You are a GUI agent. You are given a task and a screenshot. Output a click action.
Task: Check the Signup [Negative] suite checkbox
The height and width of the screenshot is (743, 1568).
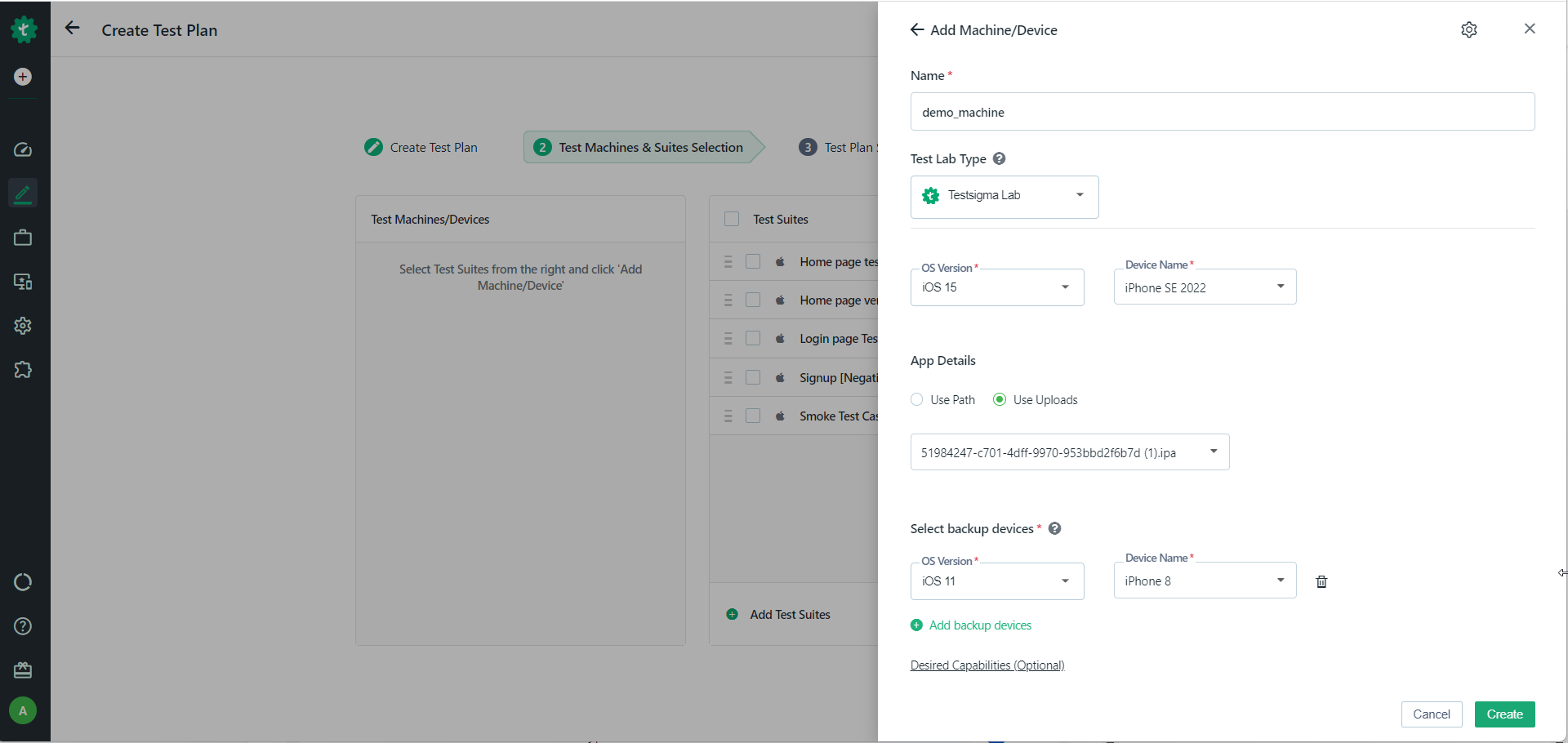point(753,378)
